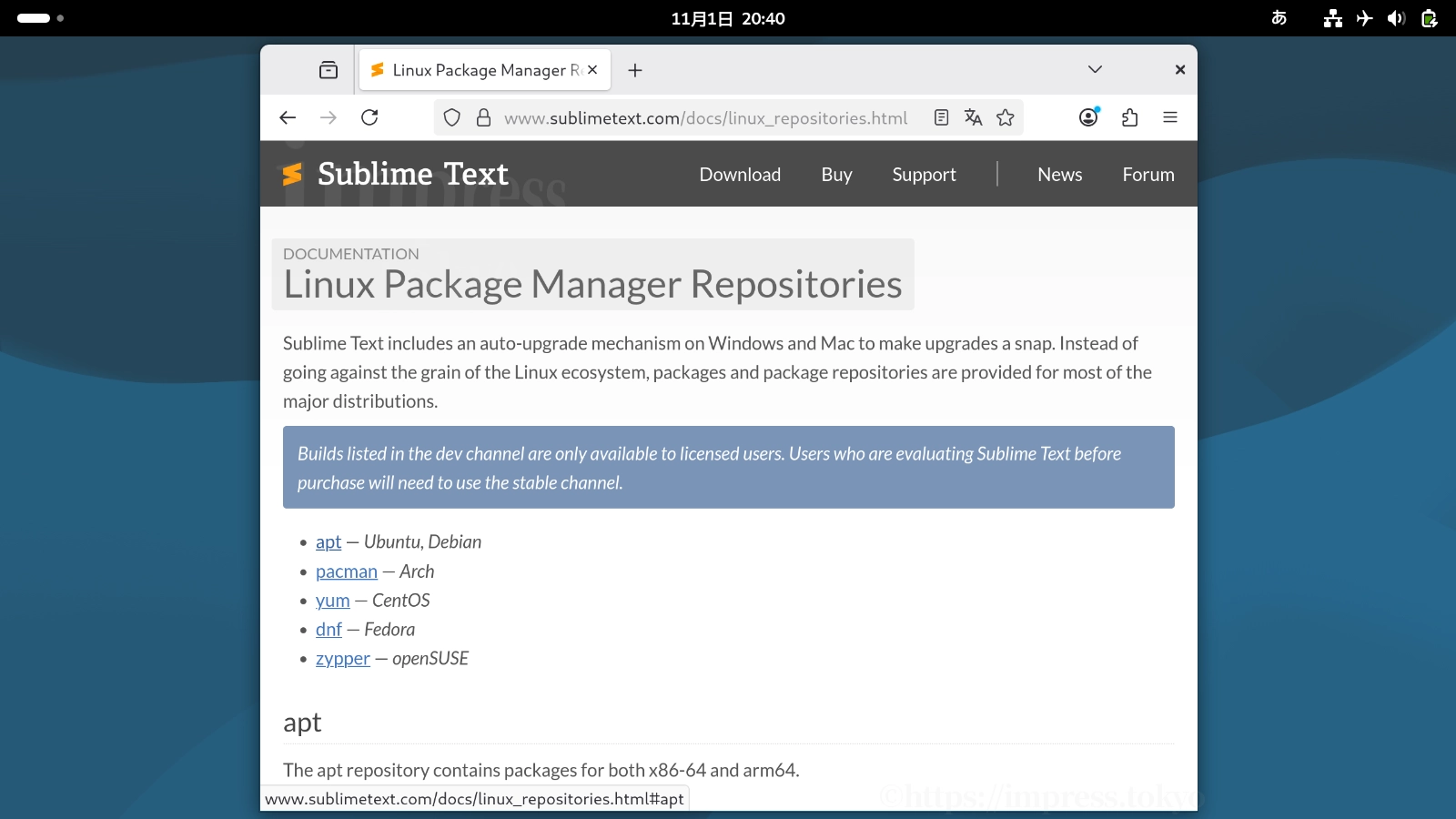The height and width of the screenshot is (819, 1456).
Task: Click the Linux Package Manager Repositories heading
Action: tap(592, 285)
